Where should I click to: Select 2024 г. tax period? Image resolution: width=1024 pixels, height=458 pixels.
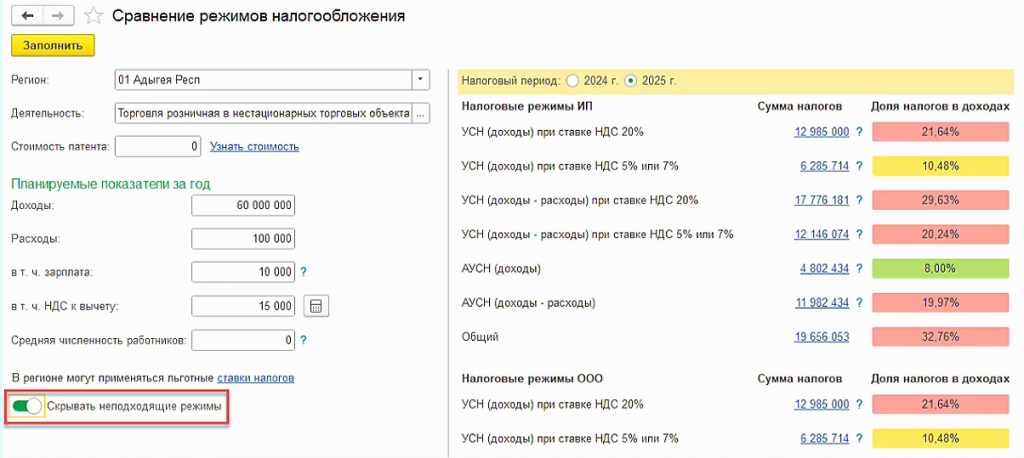[572, 80]
